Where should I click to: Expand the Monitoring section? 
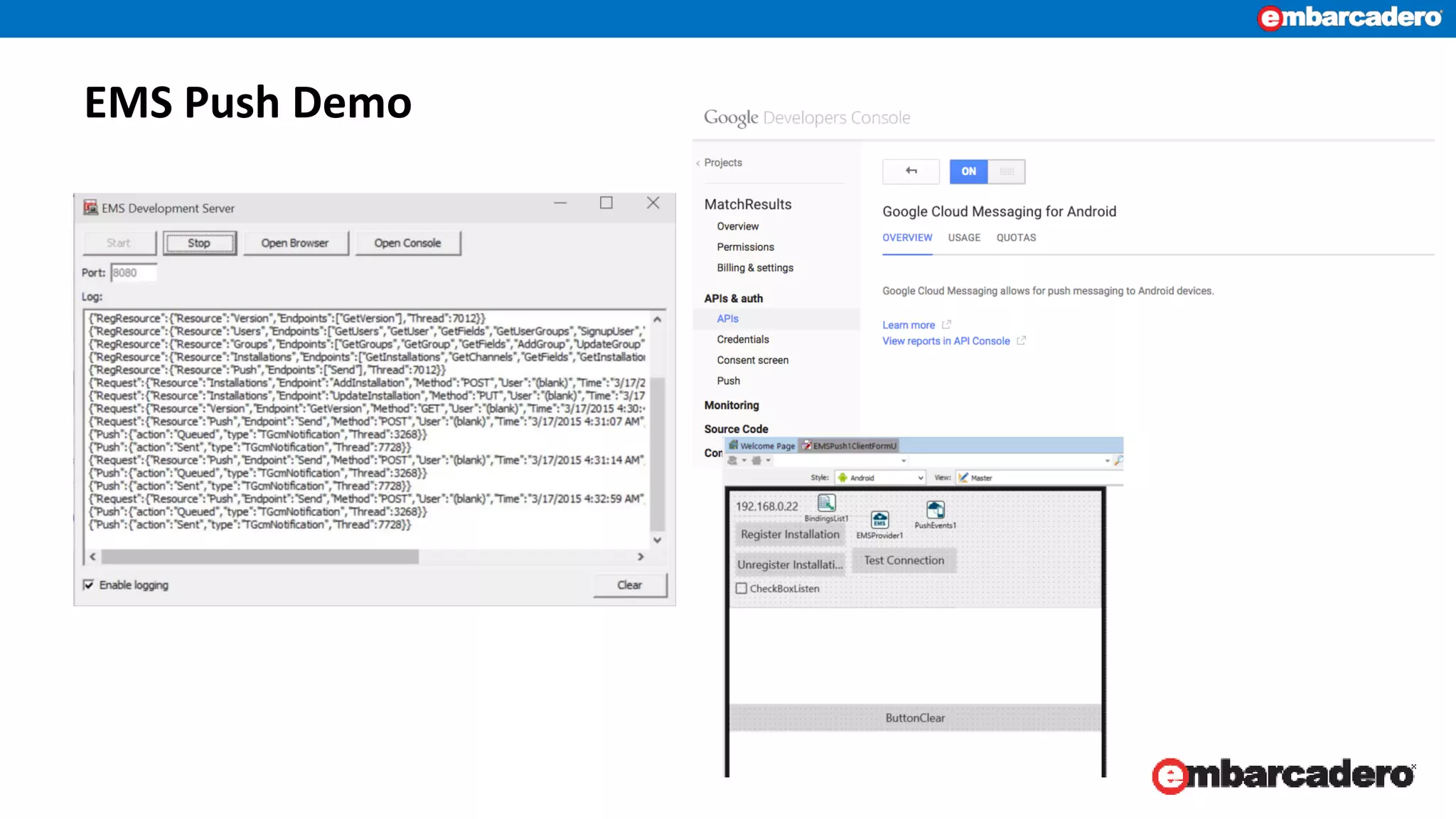click(x=732, y=405)
